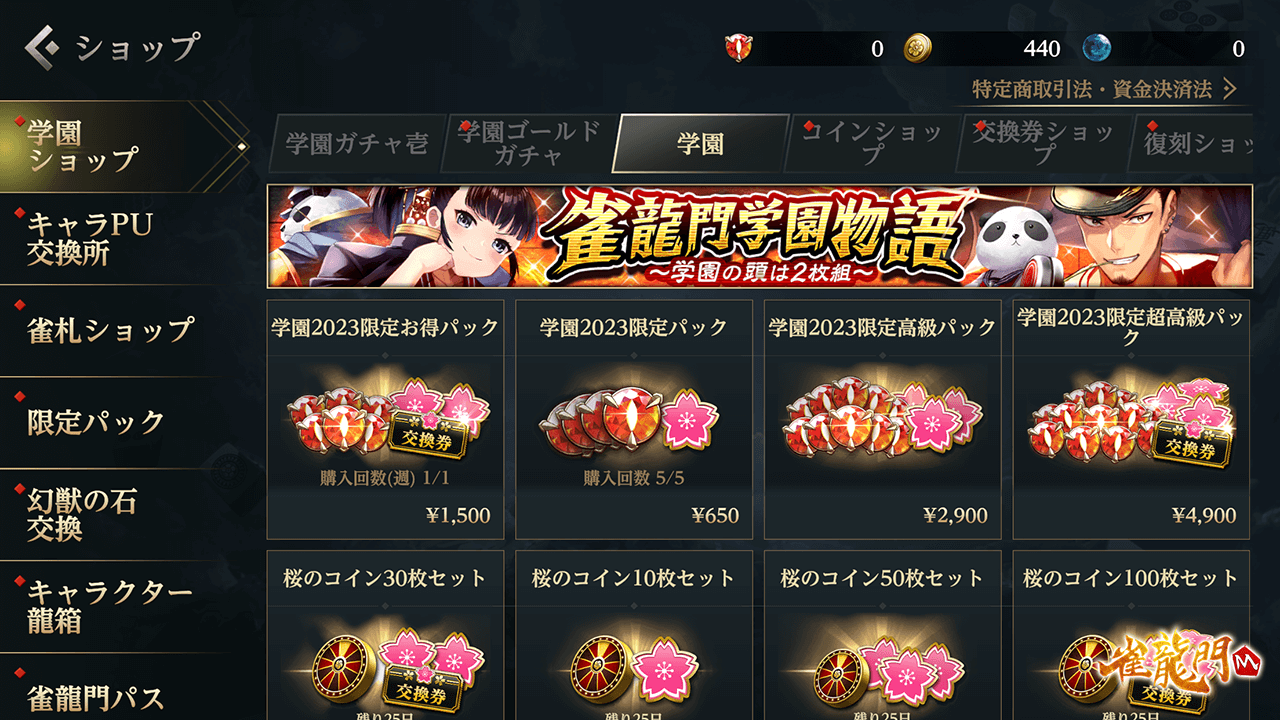Viewport: 1280px width, 720px height.
Task: Tap the red shield gem currency icon
Action: [x=739, y=48]
